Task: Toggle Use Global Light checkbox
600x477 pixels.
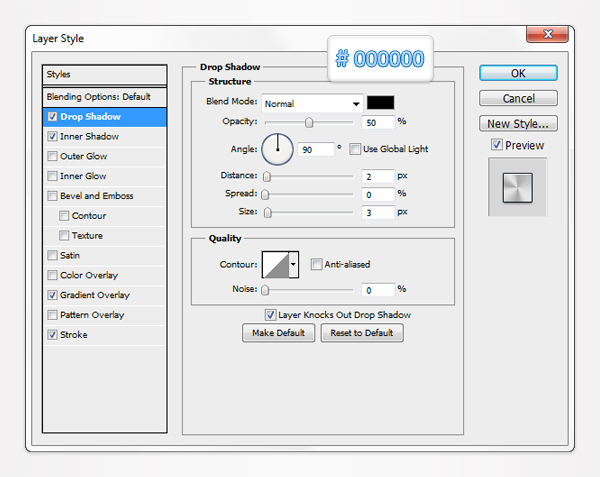Action: (356, 149)
